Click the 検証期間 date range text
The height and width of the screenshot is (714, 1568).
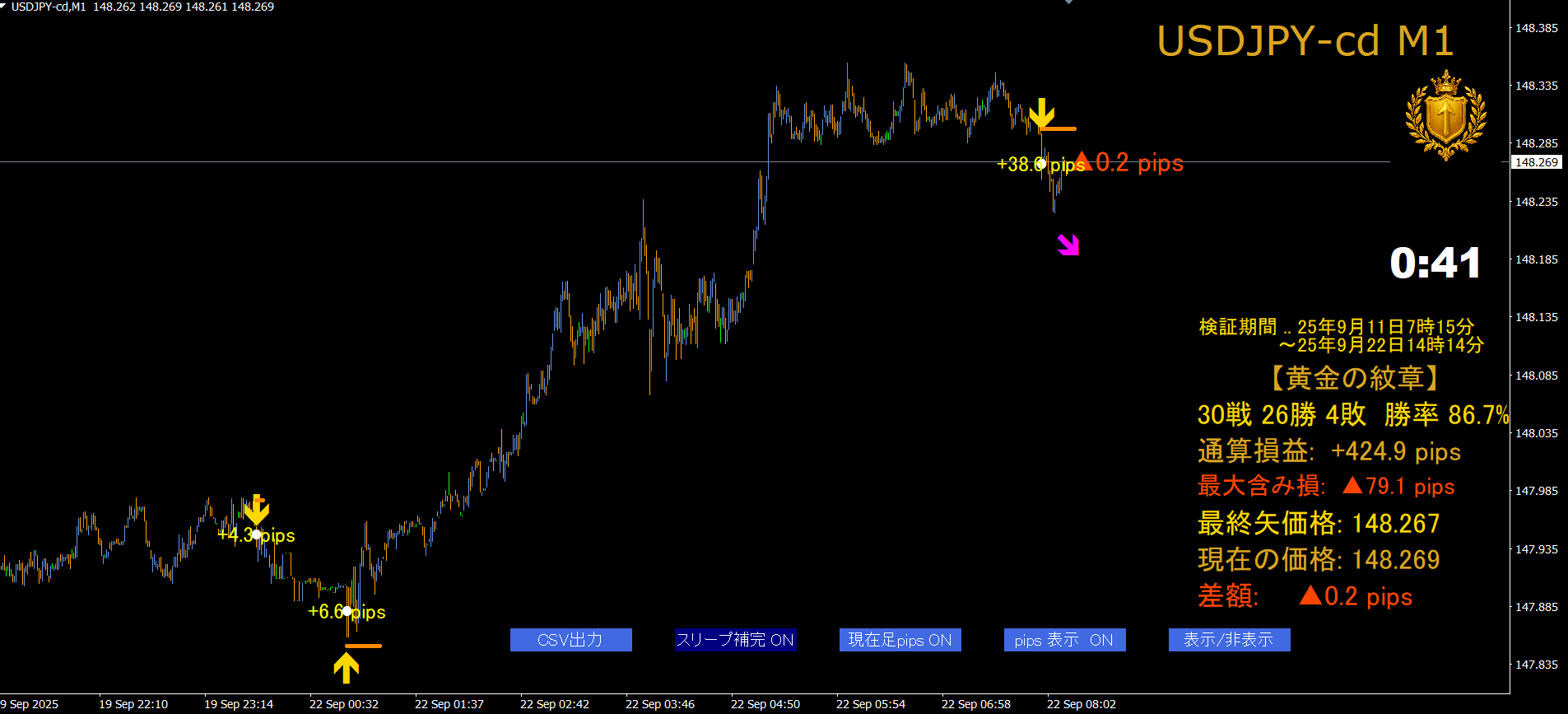(1341, 336)
